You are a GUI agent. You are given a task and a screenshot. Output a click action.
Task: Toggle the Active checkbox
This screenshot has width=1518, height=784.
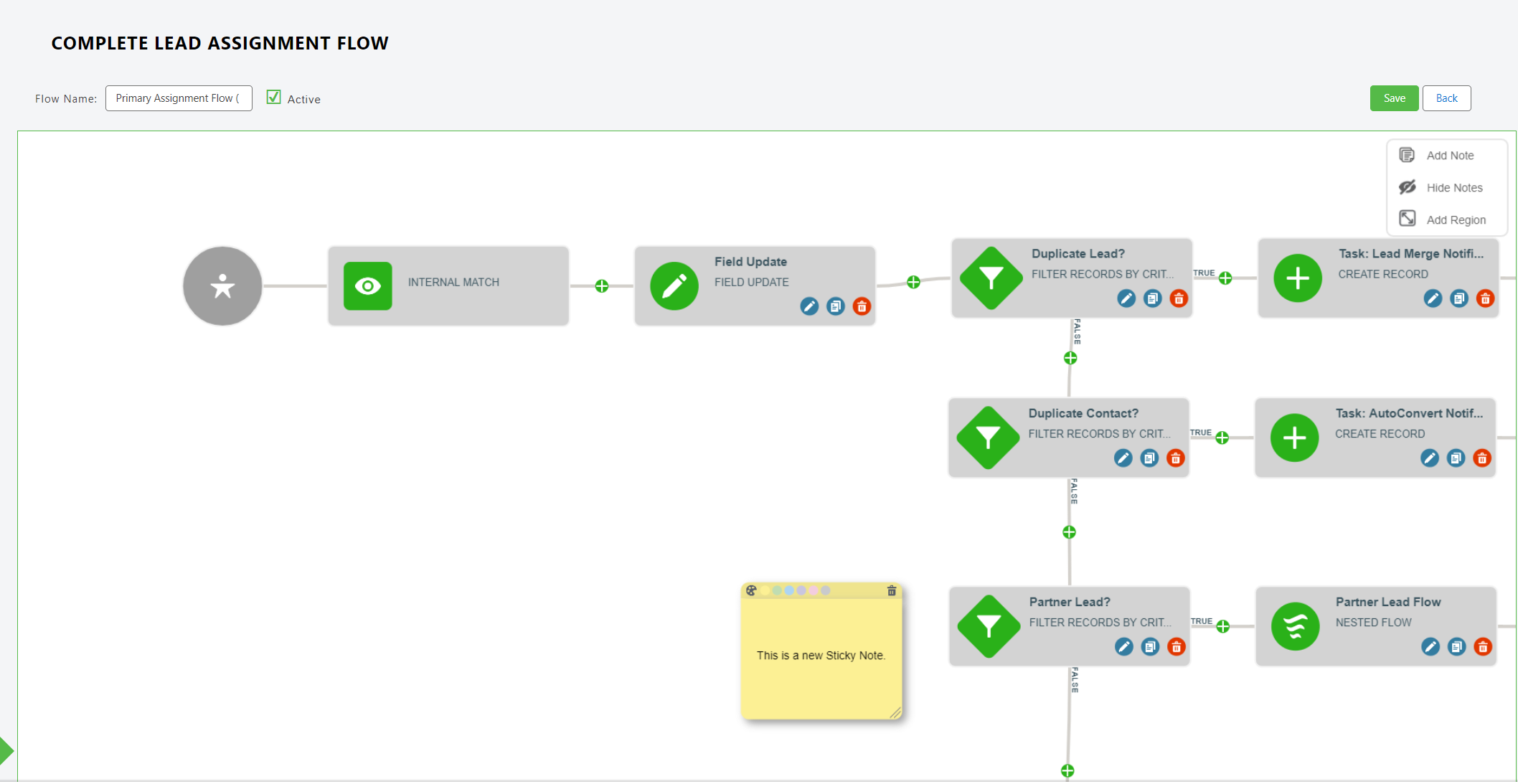[x=273, y=97]
